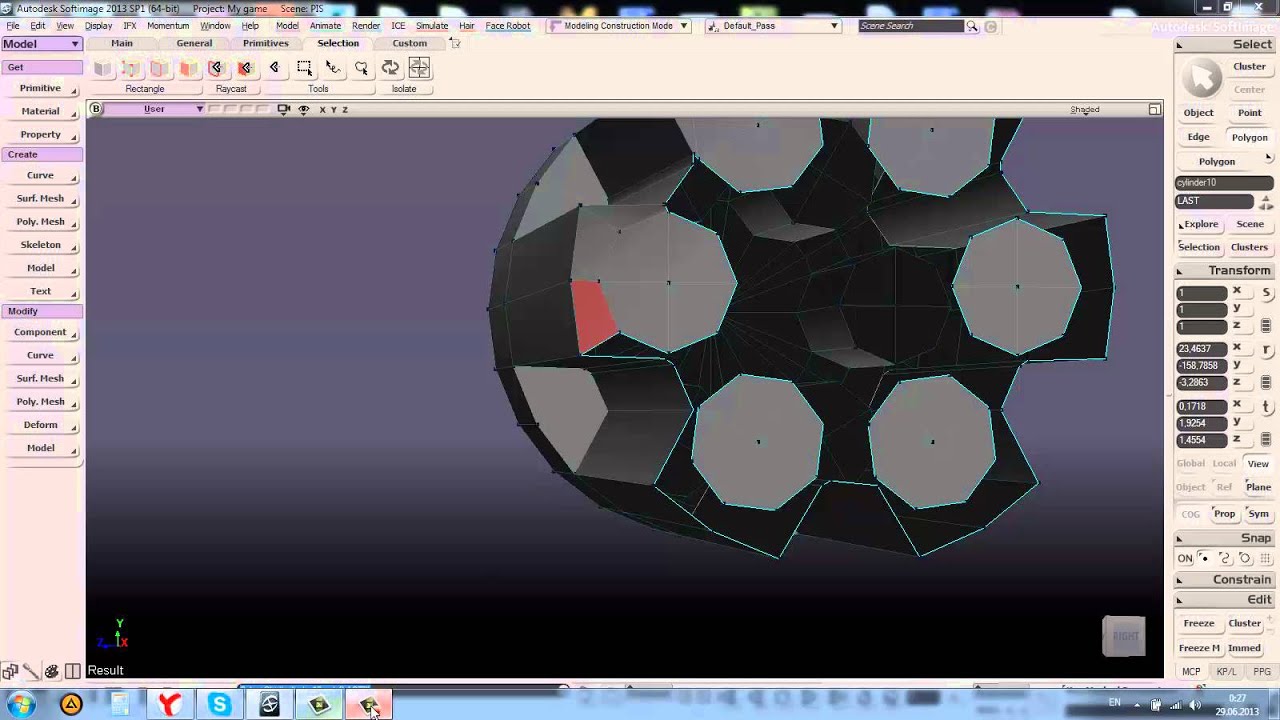
Task: Open the Yandex browser taskbar icon
Action: 171,705
